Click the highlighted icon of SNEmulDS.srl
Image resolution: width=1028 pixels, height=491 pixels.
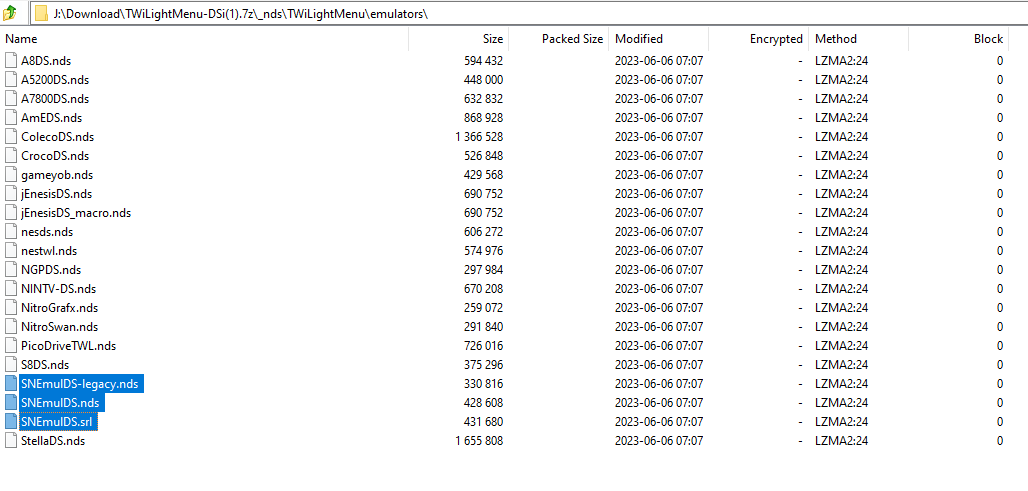(10, 422)
